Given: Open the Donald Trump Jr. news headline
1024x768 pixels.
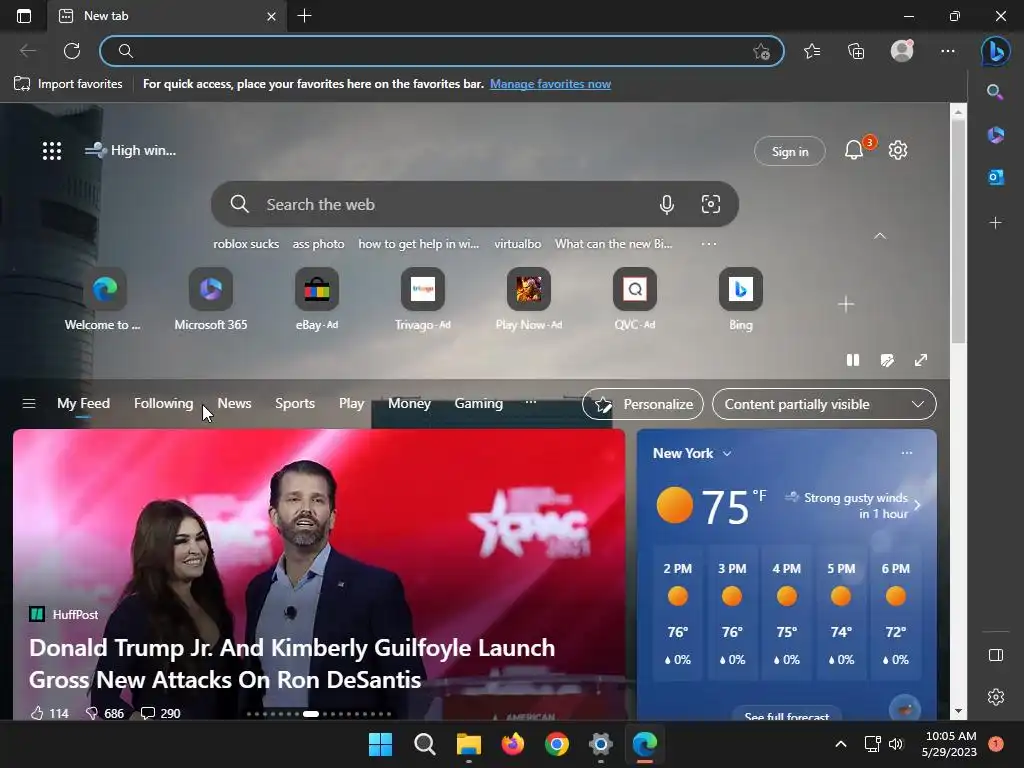Looking at the screenshot, I should click(292, 664).
